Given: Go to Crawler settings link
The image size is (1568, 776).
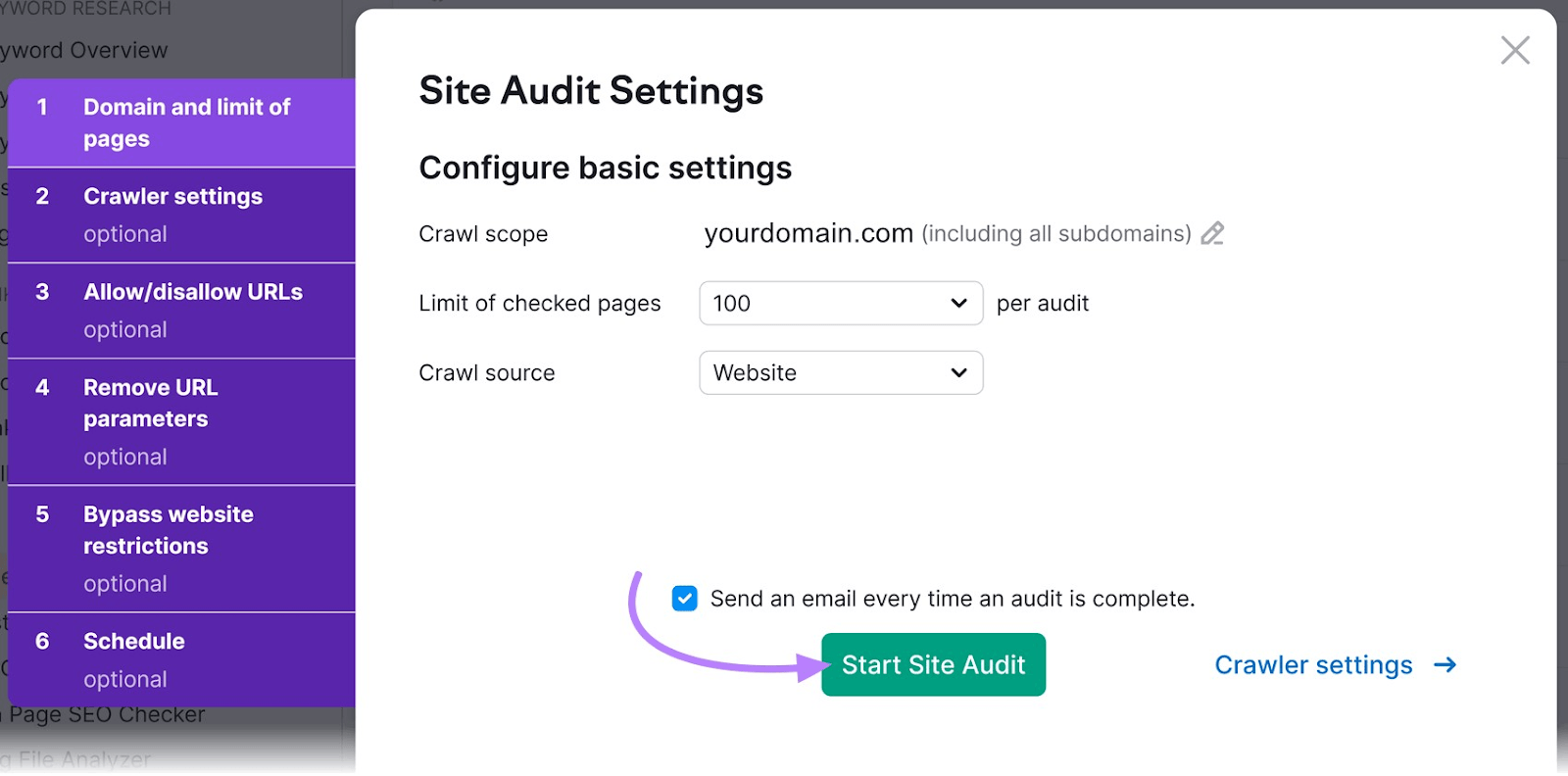Looking at the screenshot, I should pyautogui.click(x=1313, y=665).
